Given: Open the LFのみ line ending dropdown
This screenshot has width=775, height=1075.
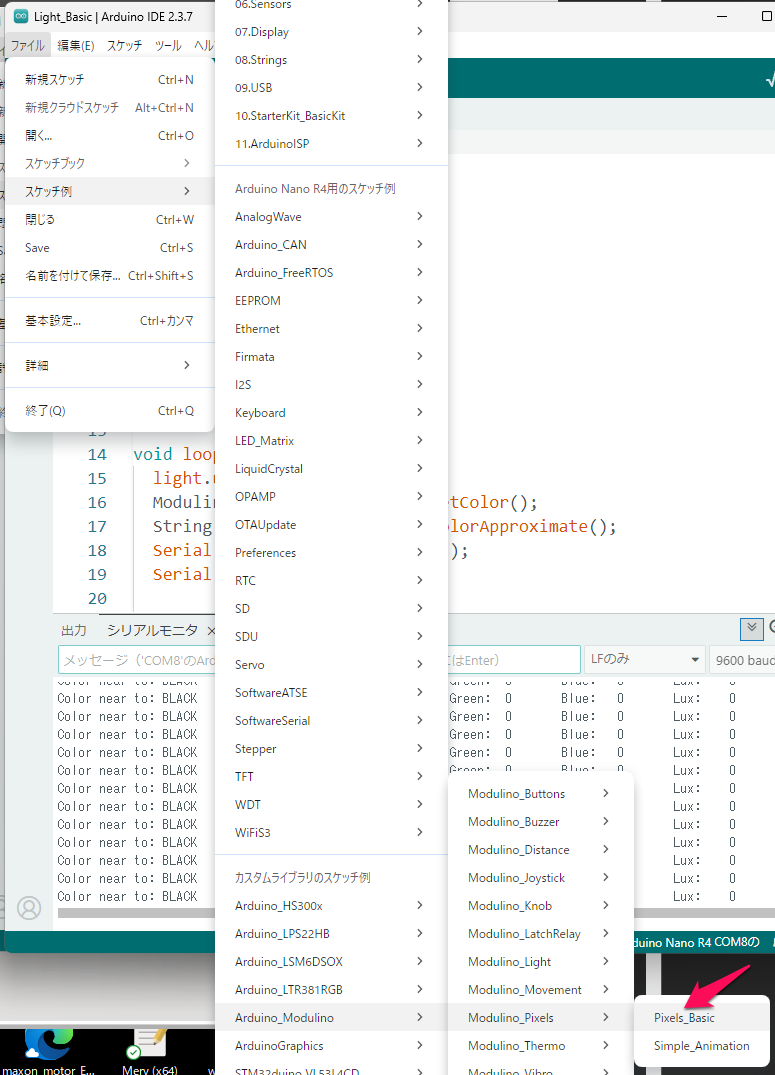Looking at the screenshot, I should pos(643,660).
